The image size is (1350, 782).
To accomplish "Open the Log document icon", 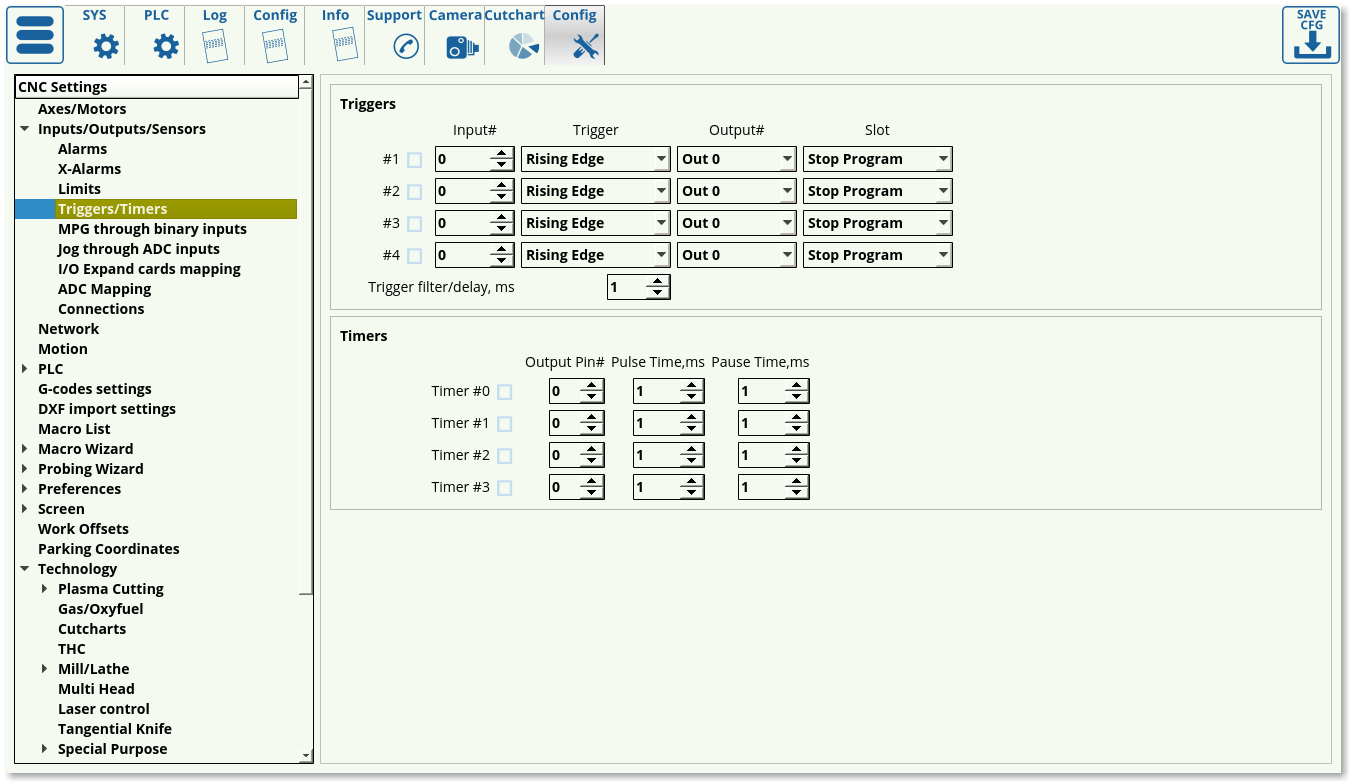I will pos(215,46).
